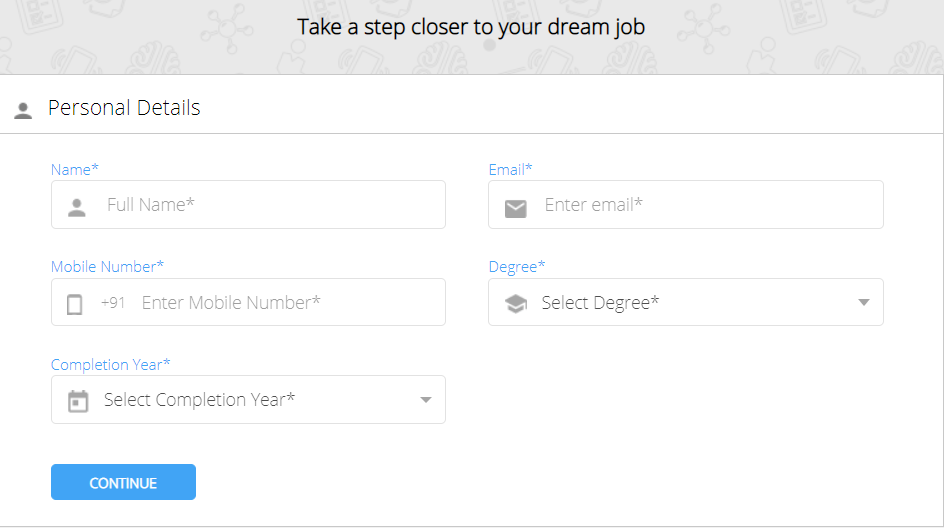944x528 pixels.
Task: Click the Name* field label
Action: pyautogui.click(x=75, y=170)
